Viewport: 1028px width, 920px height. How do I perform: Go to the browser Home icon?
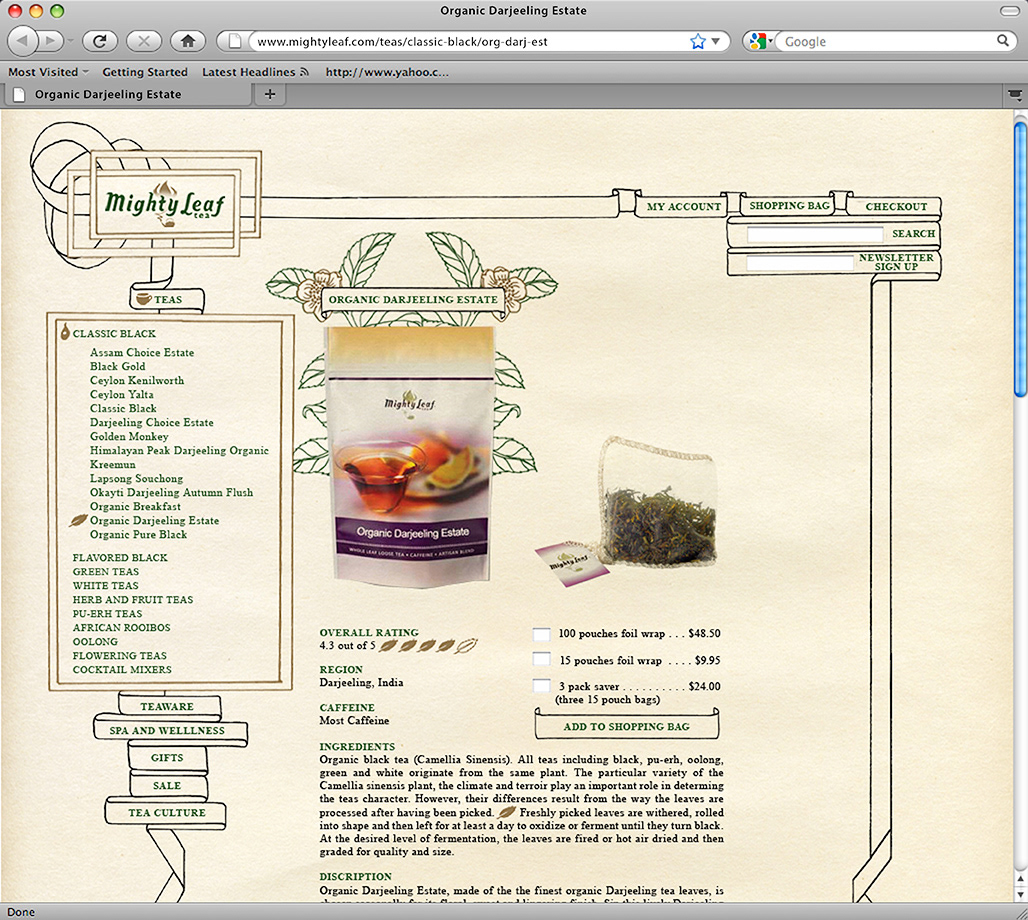188,41
